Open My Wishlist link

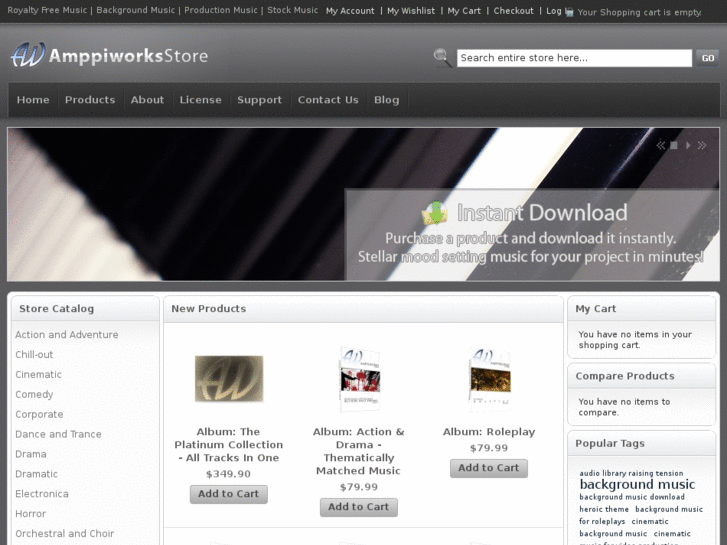411,11
